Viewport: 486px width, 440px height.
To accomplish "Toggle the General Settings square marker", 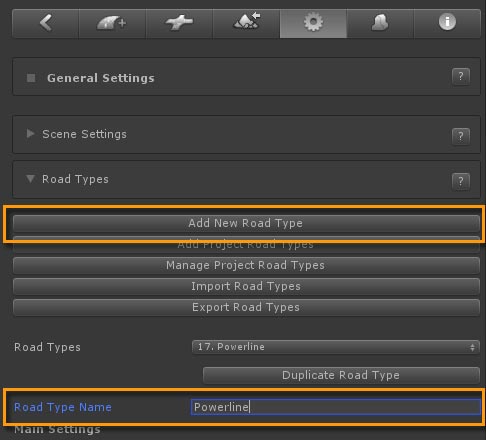I will click(31, 78).
